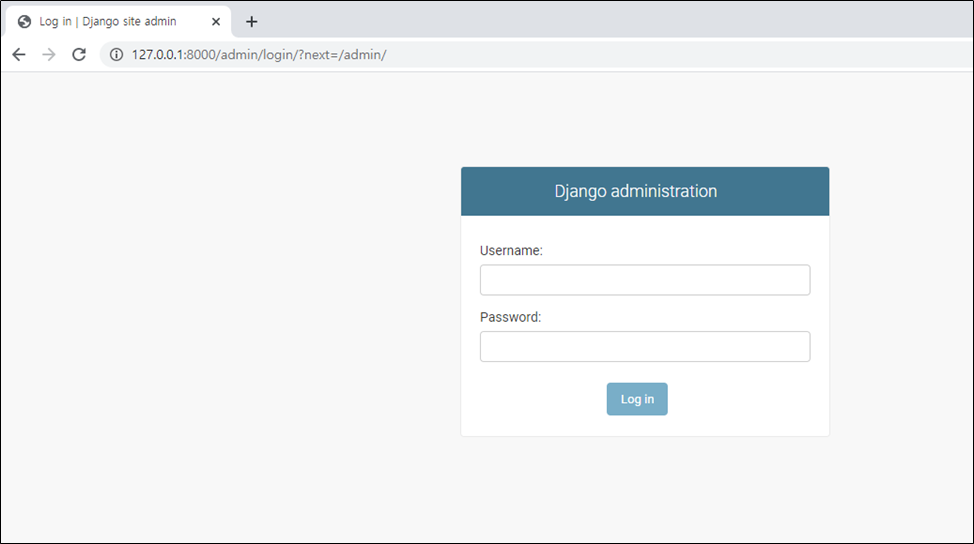The width and height of the screenshot is (974, 544).
Task: Click the Username: label
Action: pyautogui.click(x=511, y=251)
